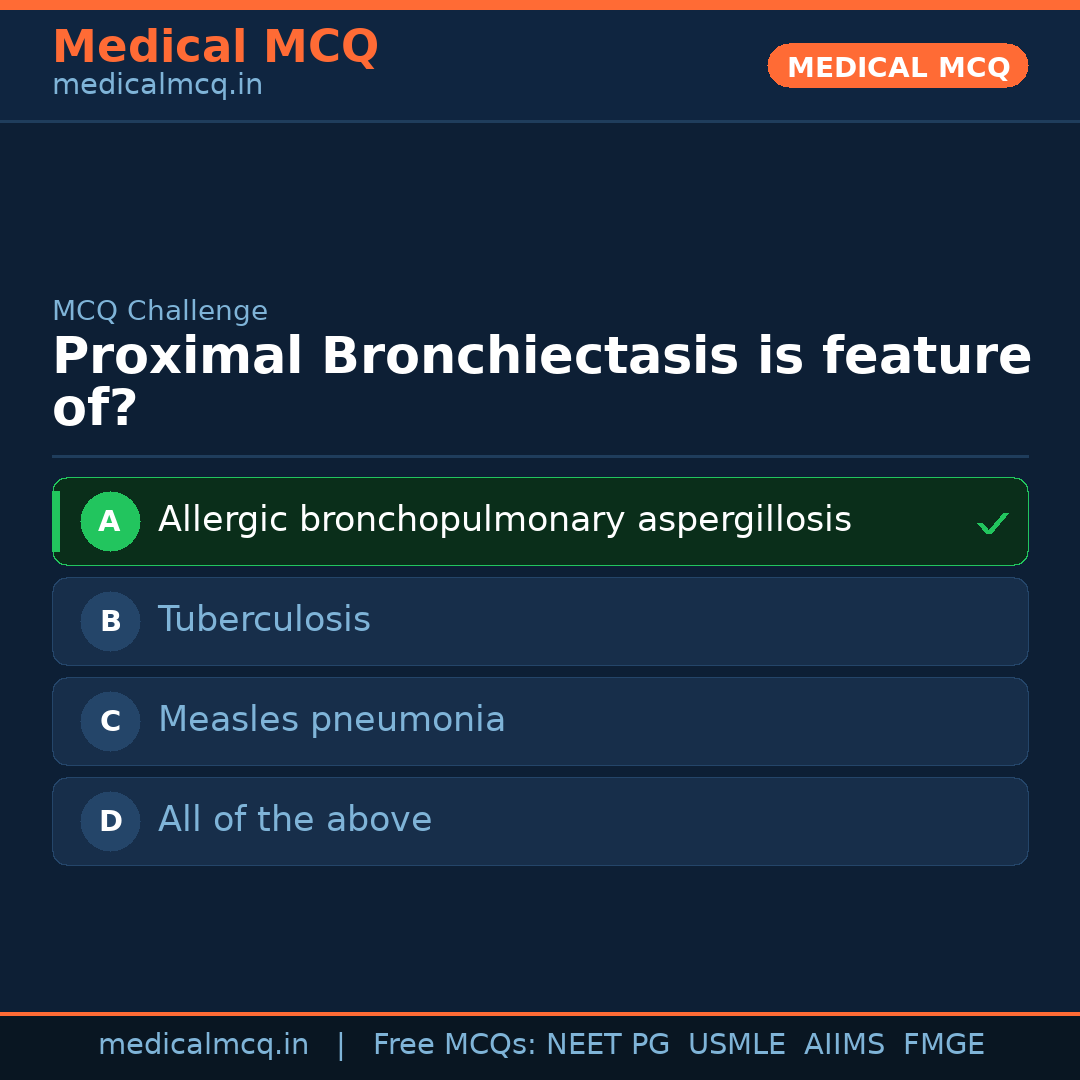Viewport: 1080px width, 1080px height.
Task: Choose the Tuberculosis answer
Action: click(264, 620)
